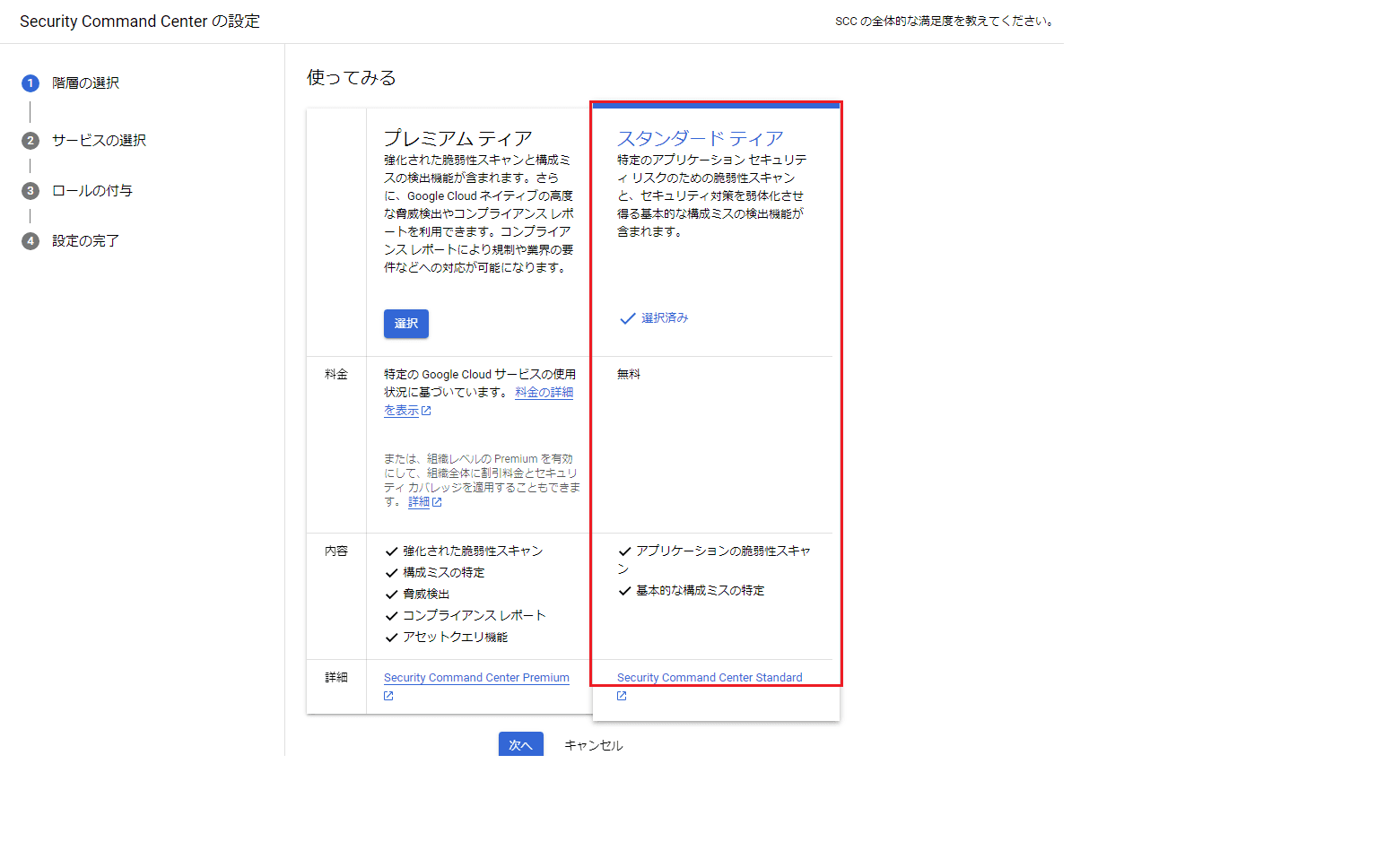This screenshot has height=868, width=1376.
Task: Click the step 2 circle icon
Action: (30, 141)
